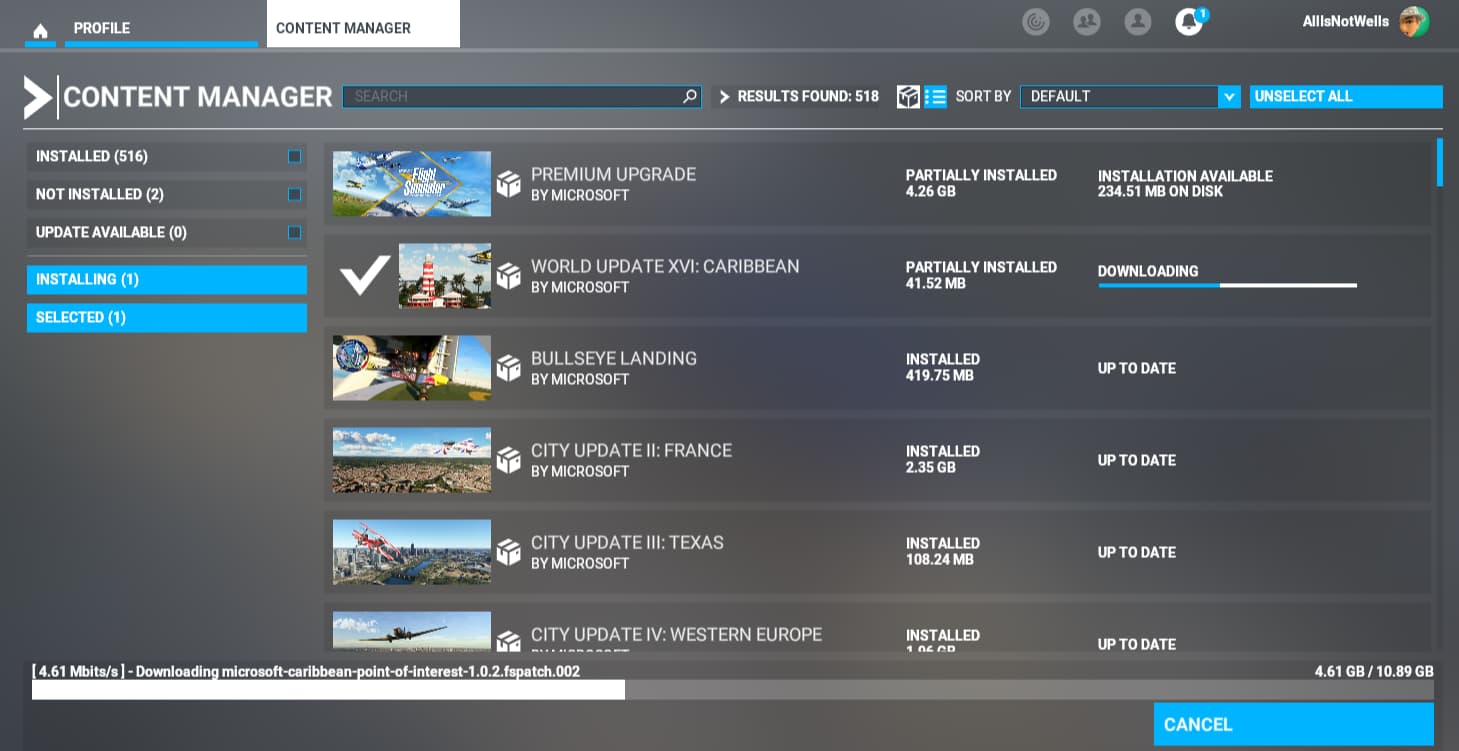Open the notification bell with badge
The width and height of the screenshot is (1459, 751).
click(x=1189, y=20)
